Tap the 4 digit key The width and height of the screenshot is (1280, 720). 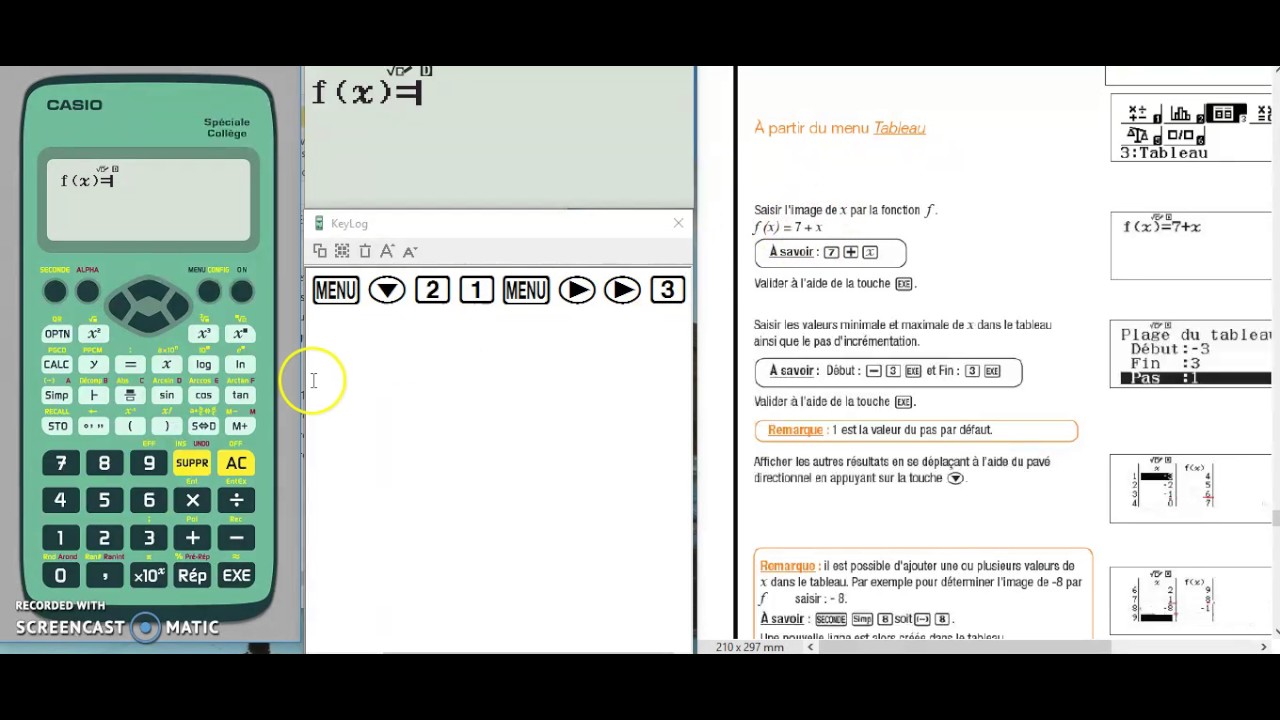[x=60, y=500]
